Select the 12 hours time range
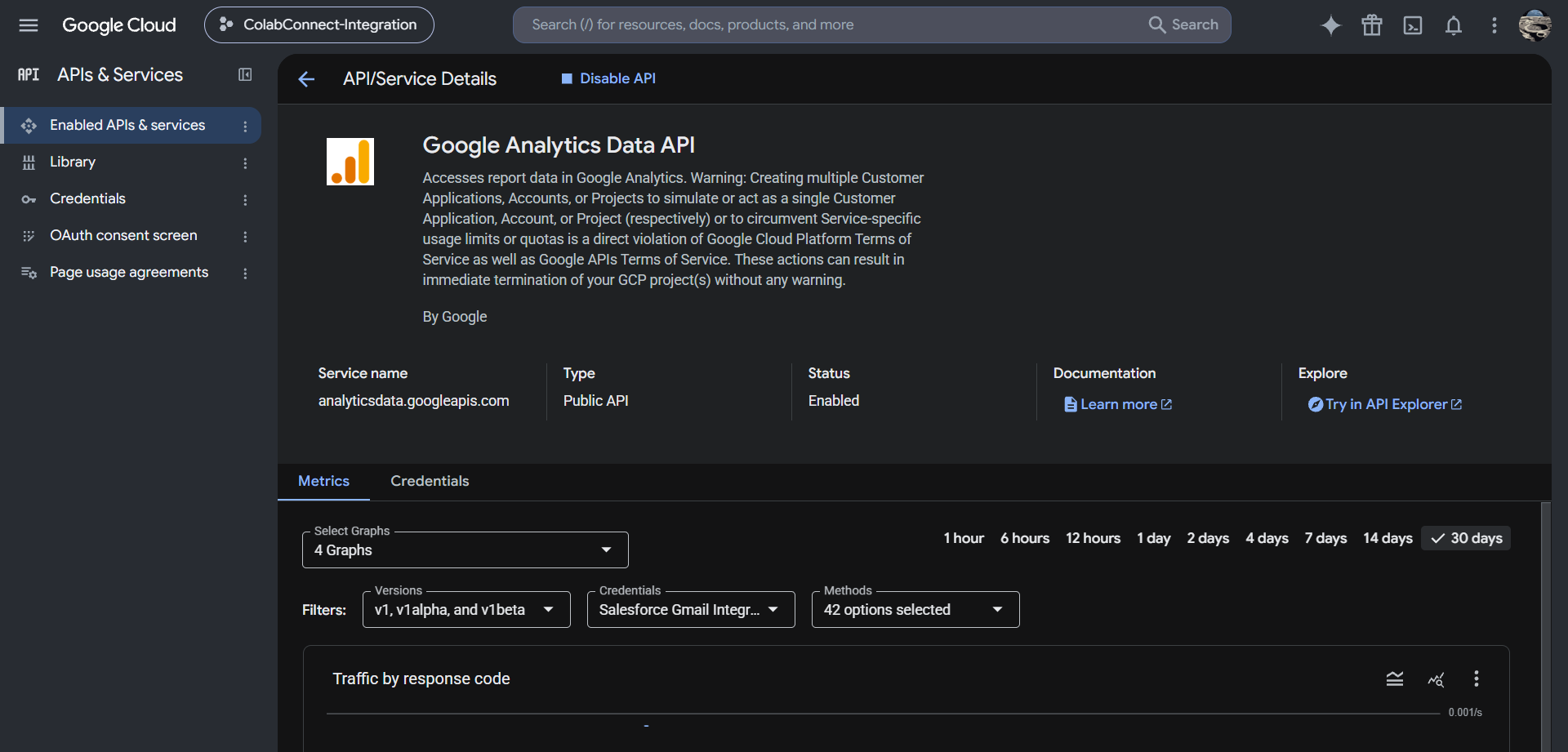 tap(1093, 538)
